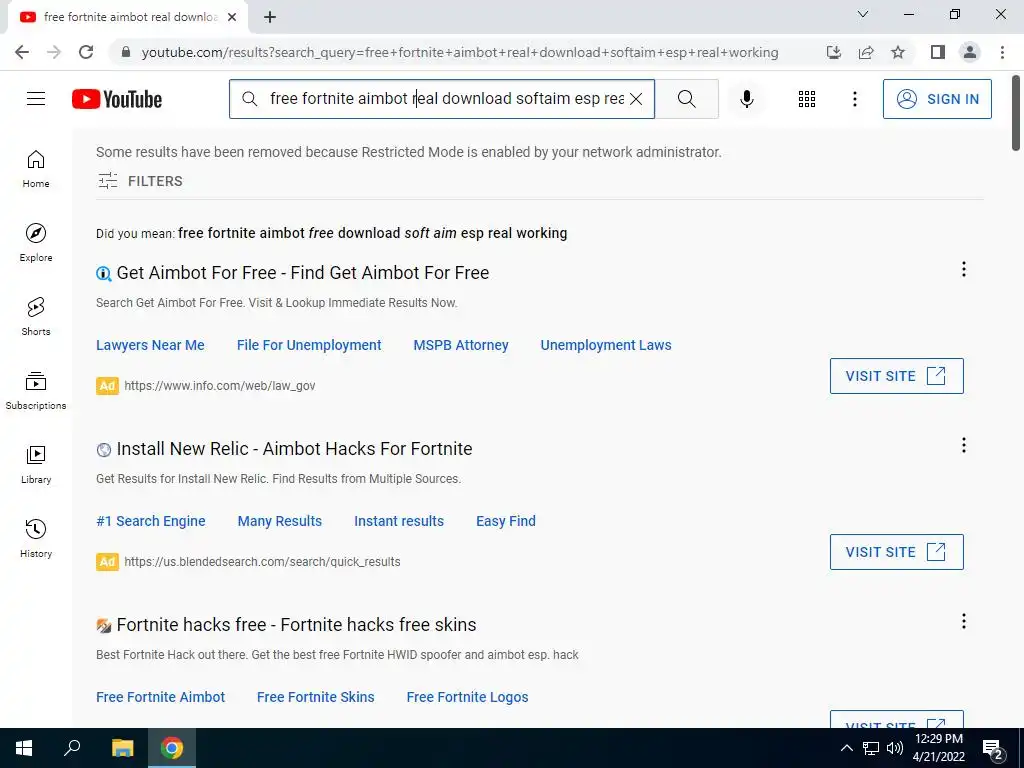Open the Chrome profile avatar
This screenshot has width=1024, height=768.
tap(970, 52)
